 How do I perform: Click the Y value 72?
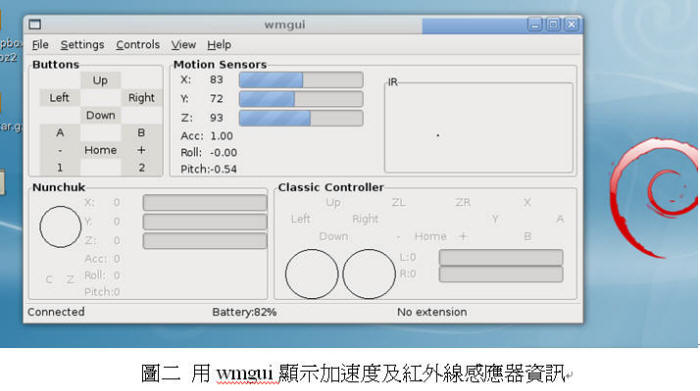click(x=217, y=99)
